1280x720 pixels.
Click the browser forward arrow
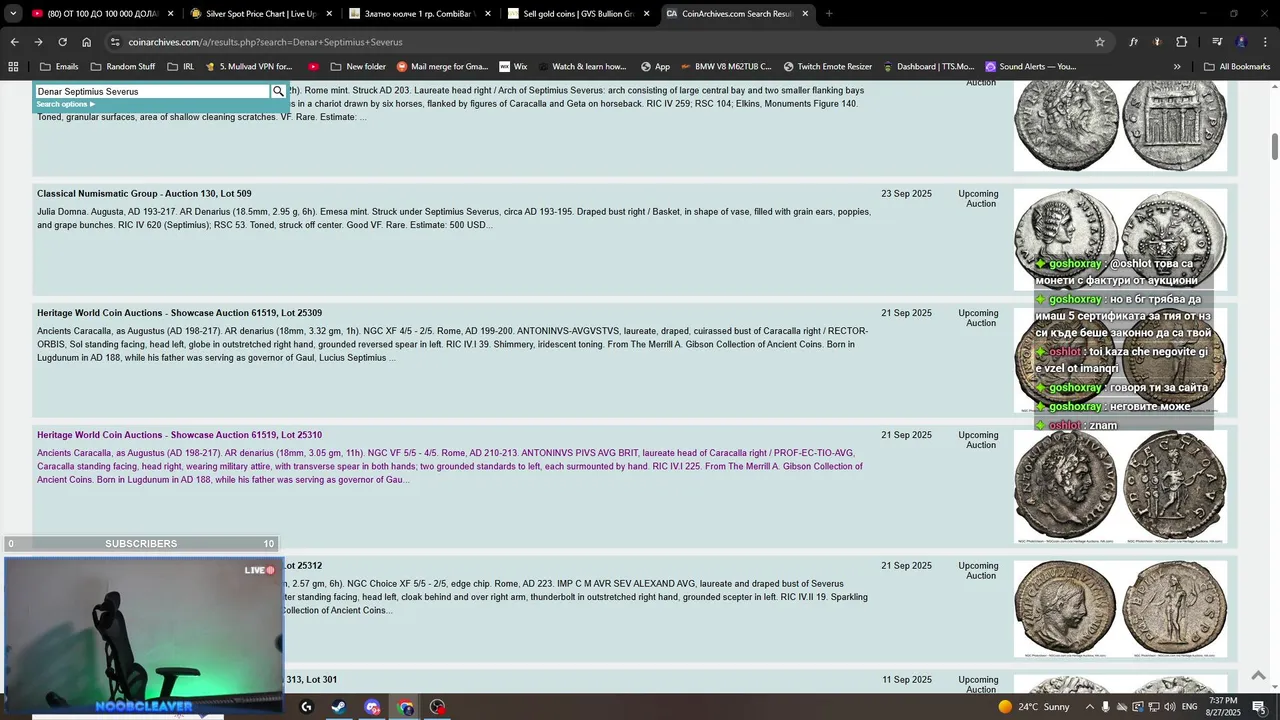click(x=38, y=42)
